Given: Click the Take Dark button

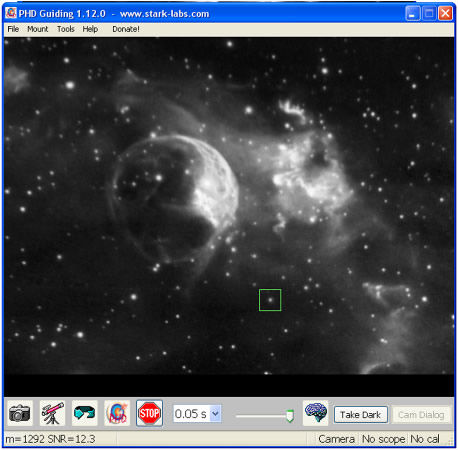Looking at the screenshot, I should pyautogui.click(x=361, y=415).
